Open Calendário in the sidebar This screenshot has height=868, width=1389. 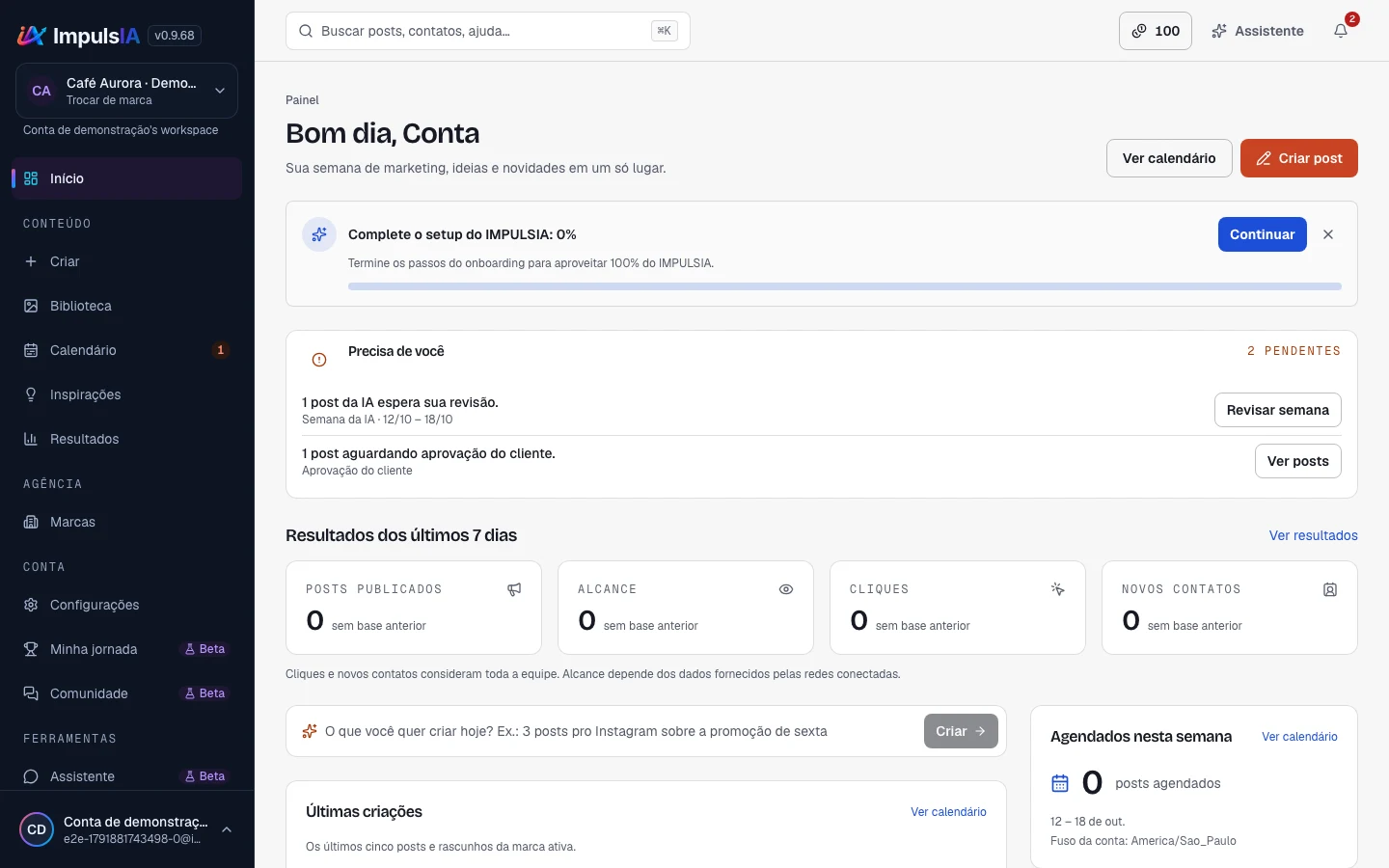tap(126, 350)
